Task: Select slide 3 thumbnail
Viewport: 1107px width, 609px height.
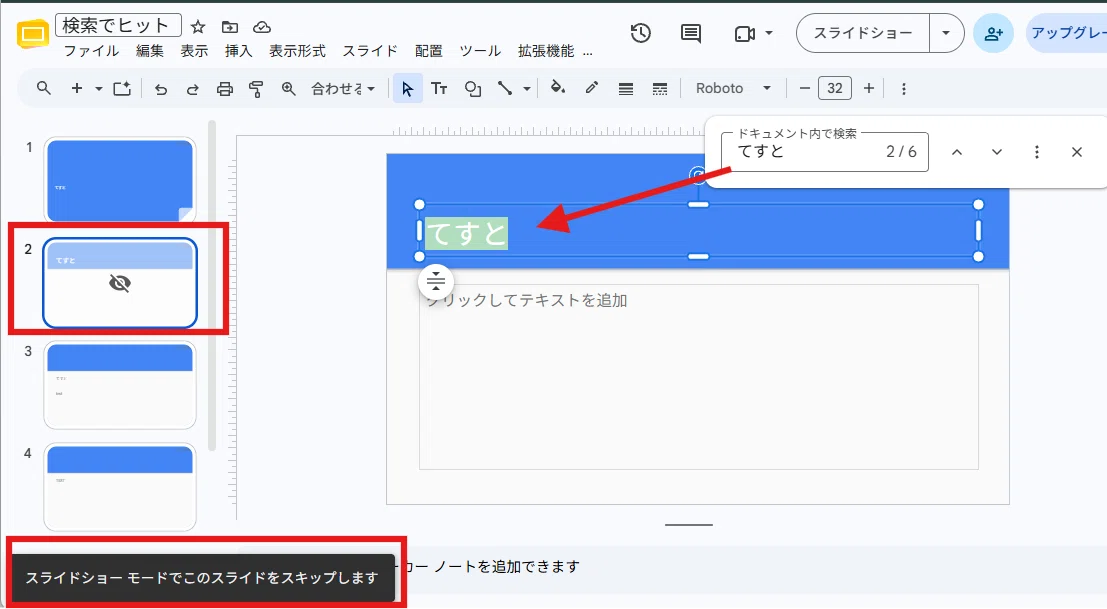Action: pos(120,385)
